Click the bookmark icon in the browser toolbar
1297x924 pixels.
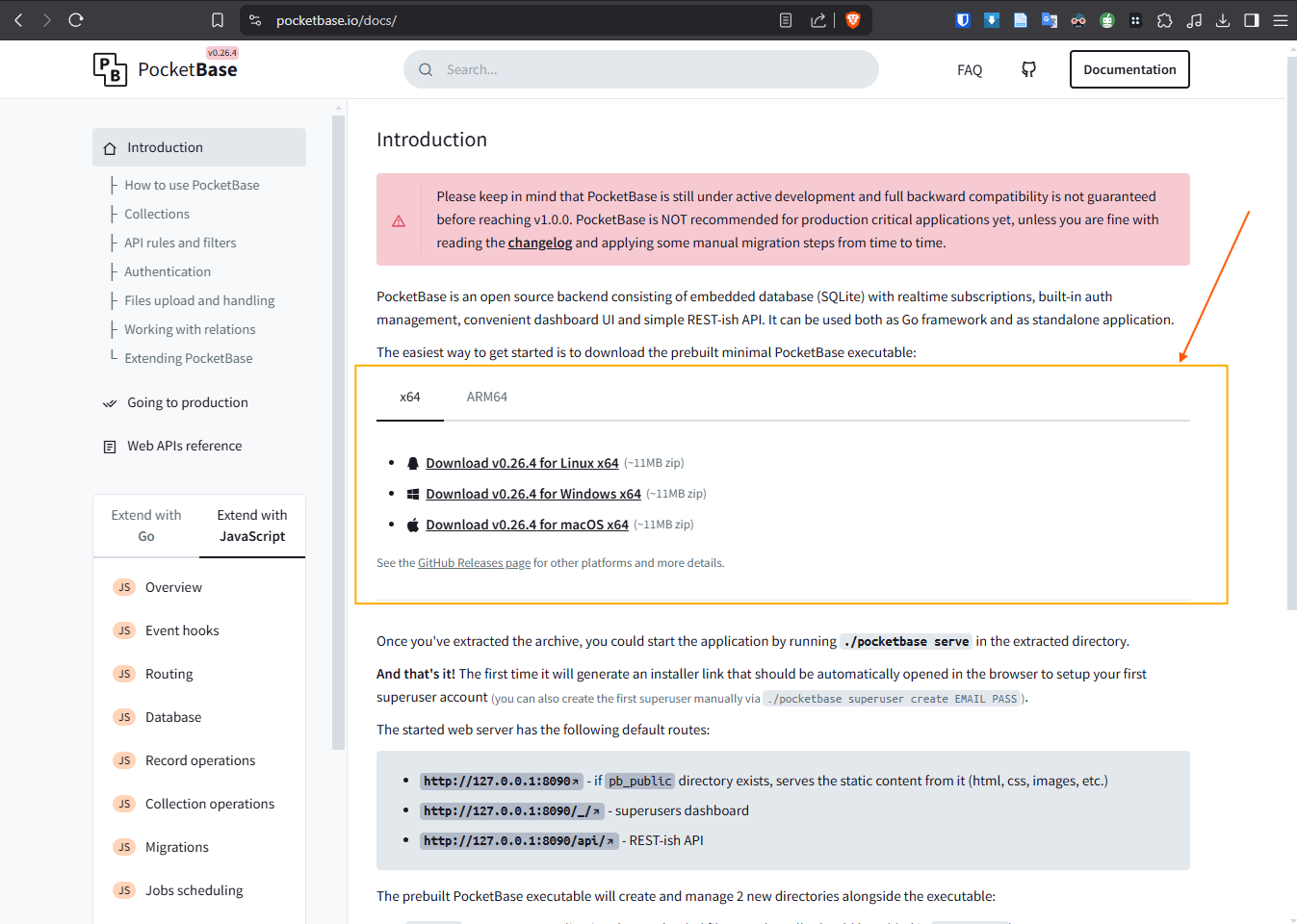(x=218, y=20)
